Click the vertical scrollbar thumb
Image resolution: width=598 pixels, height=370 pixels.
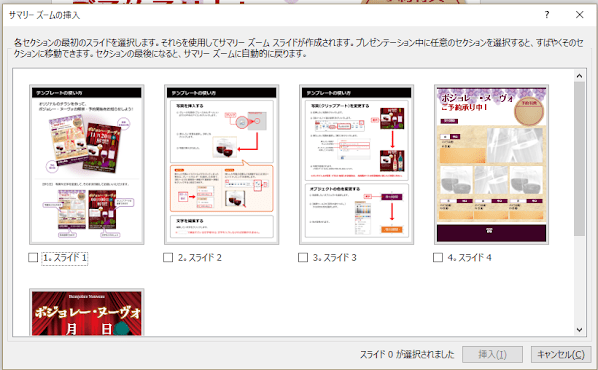pos(579,158)
